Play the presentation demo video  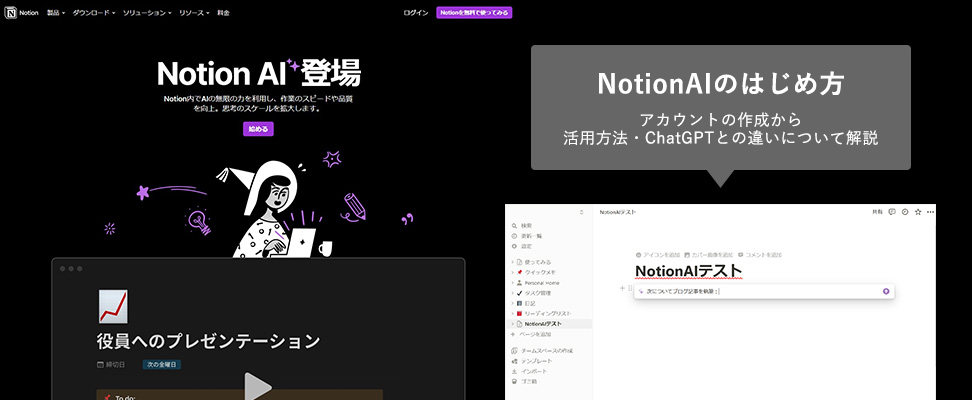(x=257, y=386)
